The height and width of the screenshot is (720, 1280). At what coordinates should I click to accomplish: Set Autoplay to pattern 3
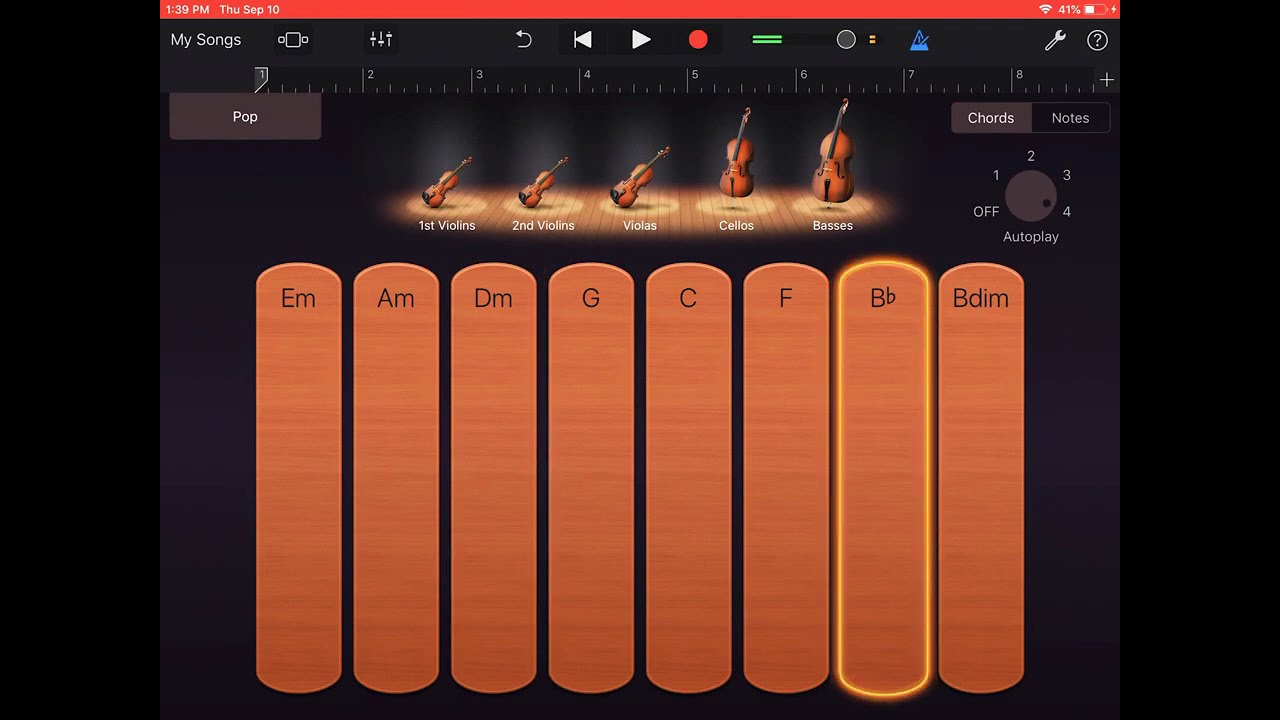point(1067,175)
